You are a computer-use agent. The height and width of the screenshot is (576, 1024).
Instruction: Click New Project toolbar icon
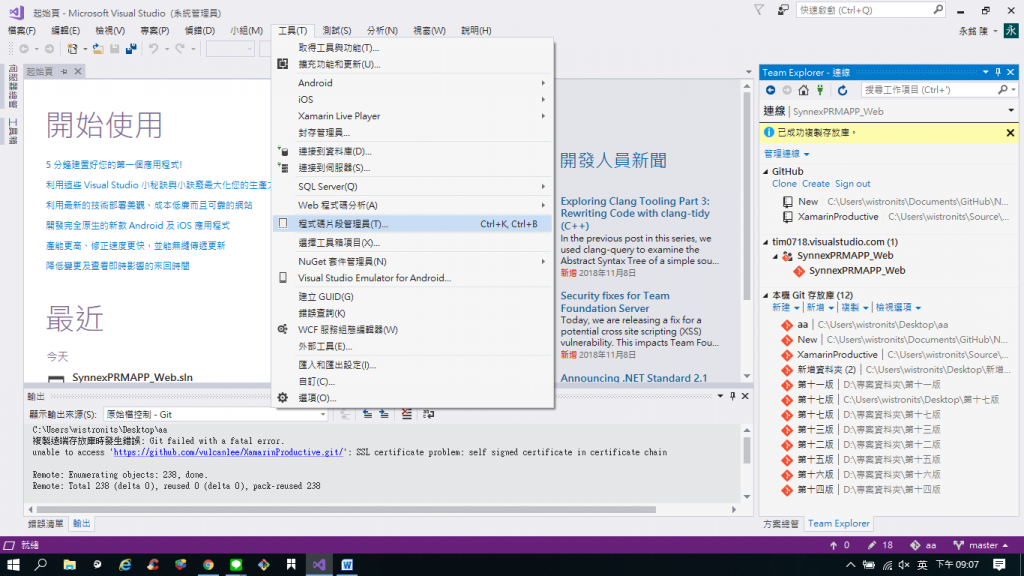pyautogui.click(x=72, y=49)
